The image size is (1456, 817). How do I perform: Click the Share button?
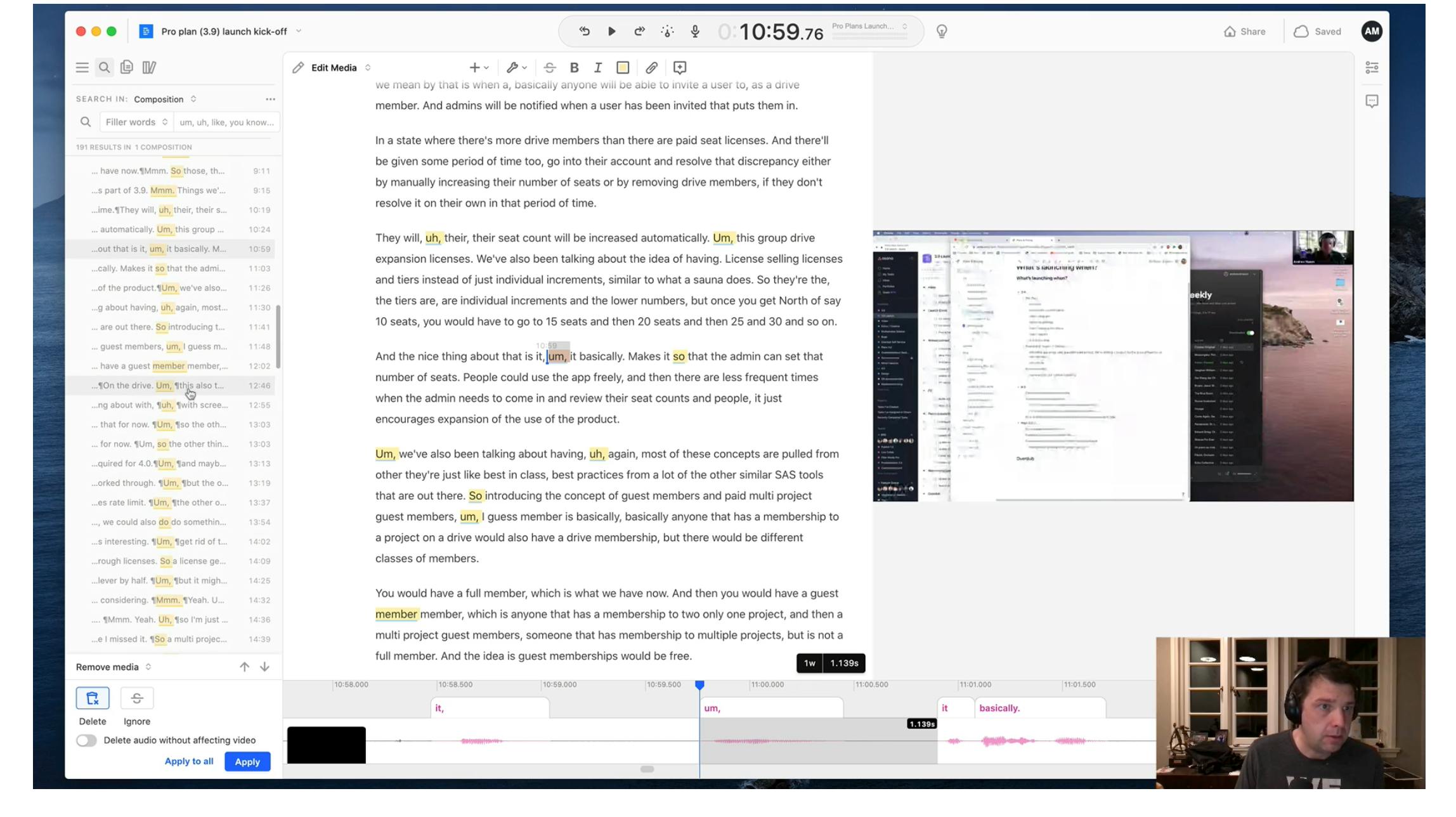pos(1244,32)
